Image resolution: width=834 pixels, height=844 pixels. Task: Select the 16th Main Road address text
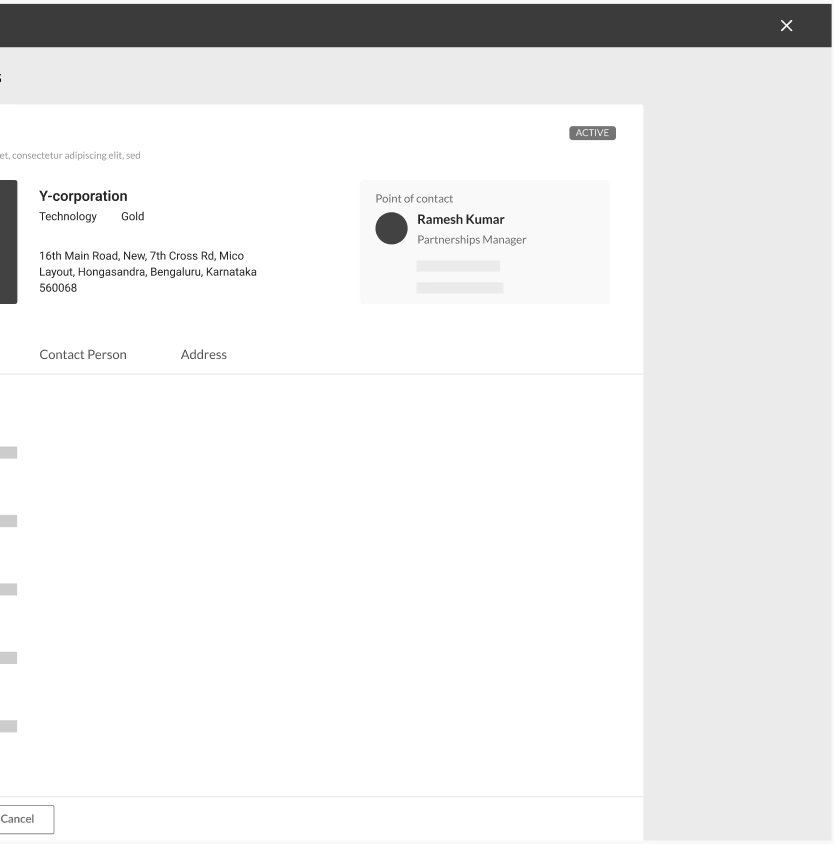[148, 272]
